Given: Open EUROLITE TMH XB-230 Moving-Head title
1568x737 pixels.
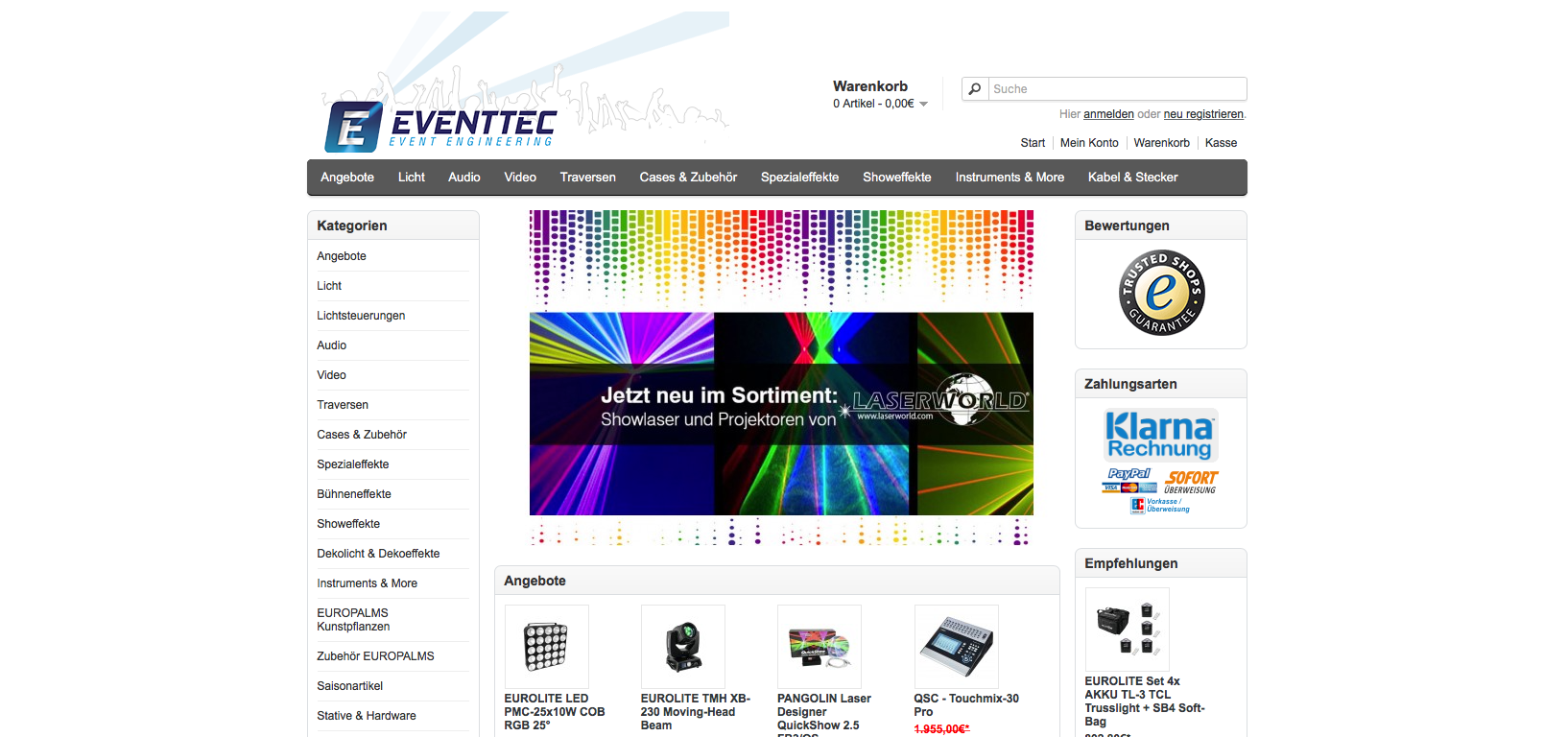Looking at the screenshot, I should click(x=696, y=712).
